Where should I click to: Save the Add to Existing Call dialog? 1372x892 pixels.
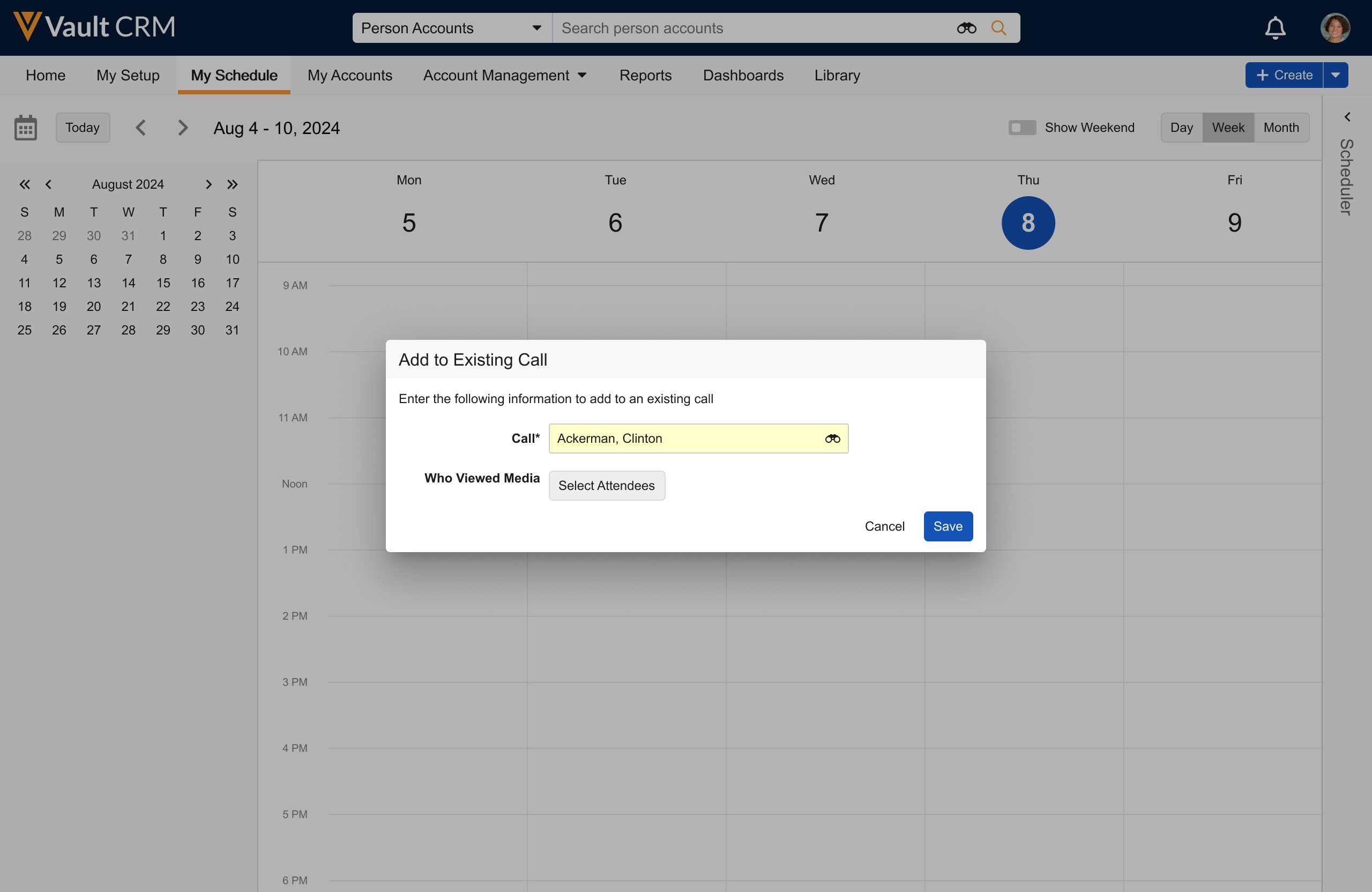[948, 526]
